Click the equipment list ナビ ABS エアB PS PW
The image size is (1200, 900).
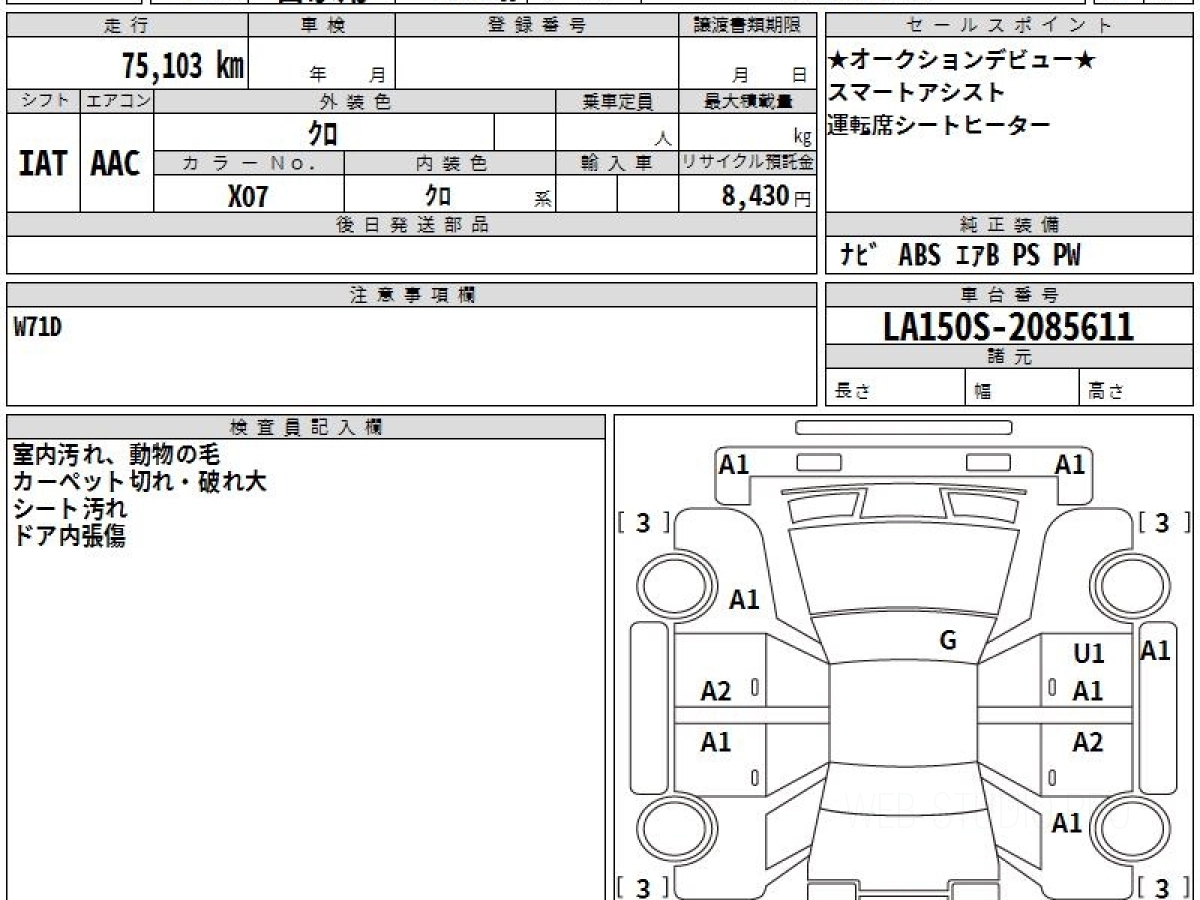959,256
